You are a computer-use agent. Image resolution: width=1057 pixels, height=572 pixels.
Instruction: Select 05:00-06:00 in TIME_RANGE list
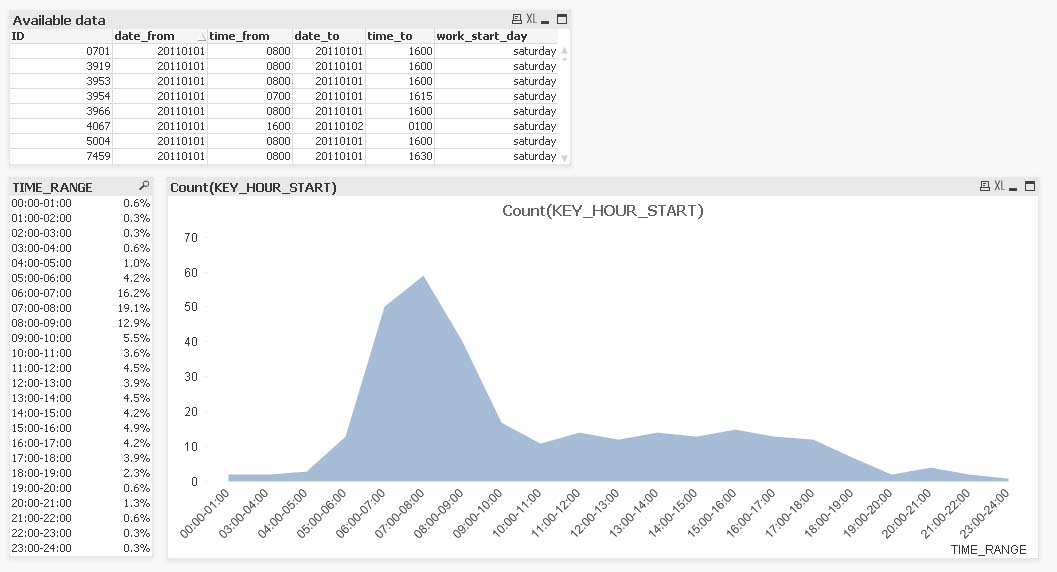point(81,278)
